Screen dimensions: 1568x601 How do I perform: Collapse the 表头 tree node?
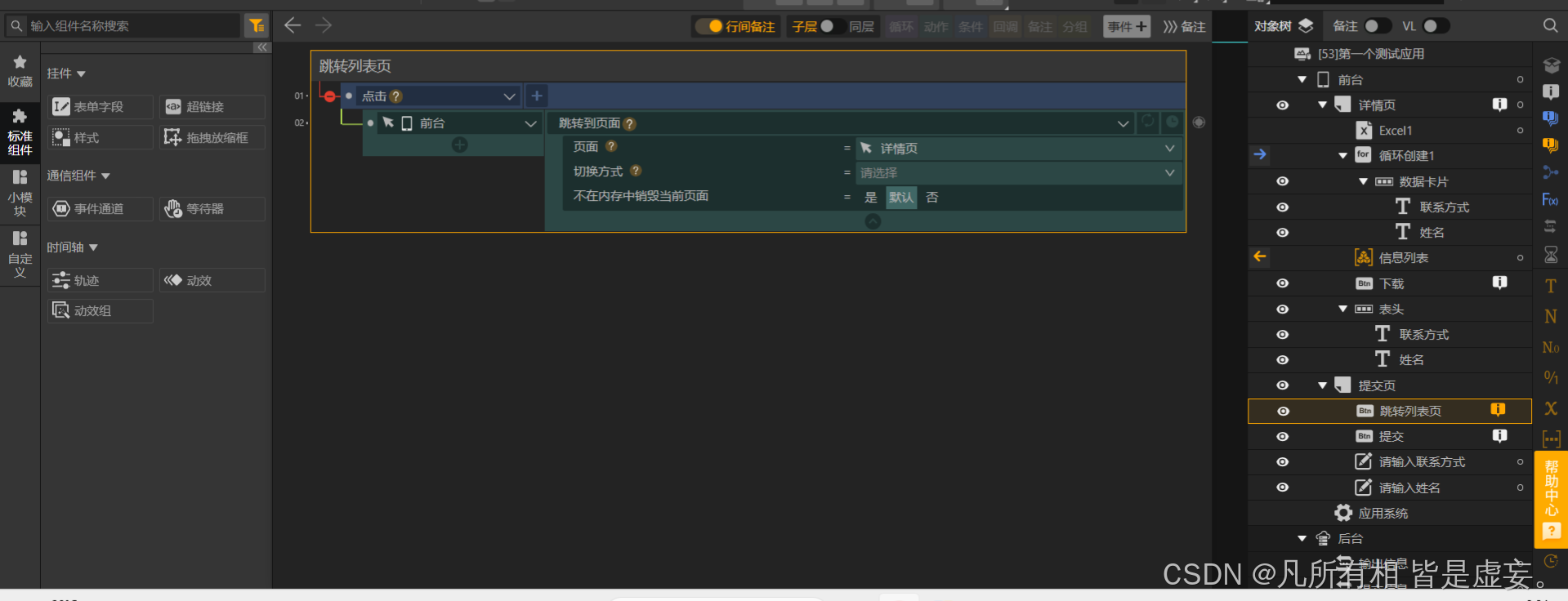click(x=1342, y=309)
